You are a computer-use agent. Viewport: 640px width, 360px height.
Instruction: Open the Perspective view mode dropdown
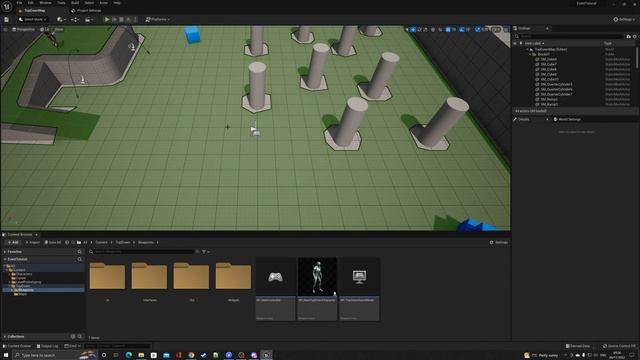23,29
